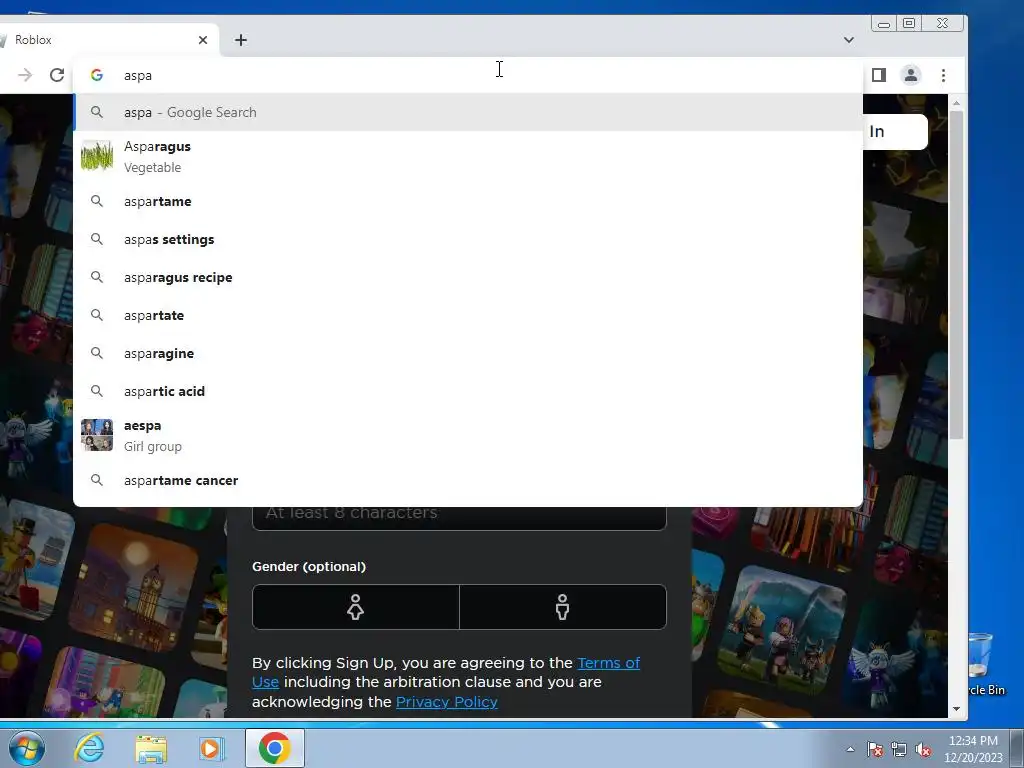Click search icon beside 'asparagus recipe'

pos(97,277)
